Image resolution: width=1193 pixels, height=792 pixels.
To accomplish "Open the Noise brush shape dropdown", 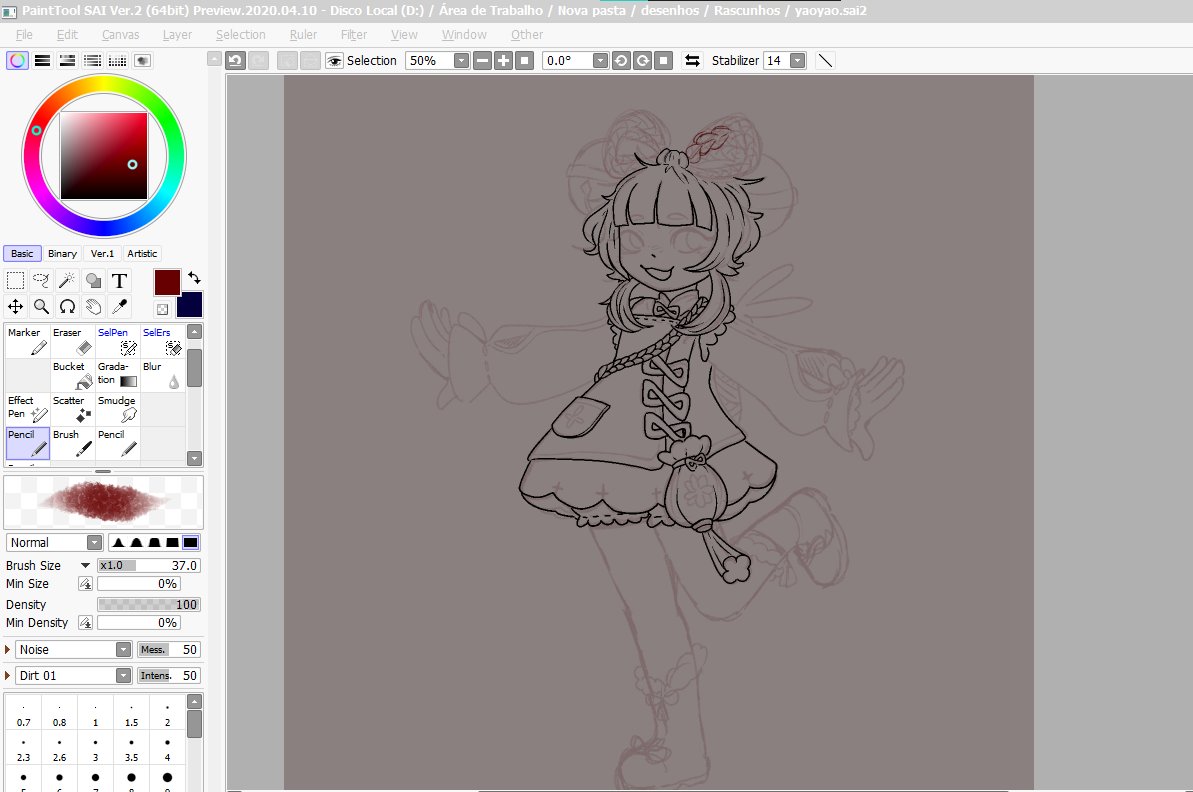I will 123,650.
